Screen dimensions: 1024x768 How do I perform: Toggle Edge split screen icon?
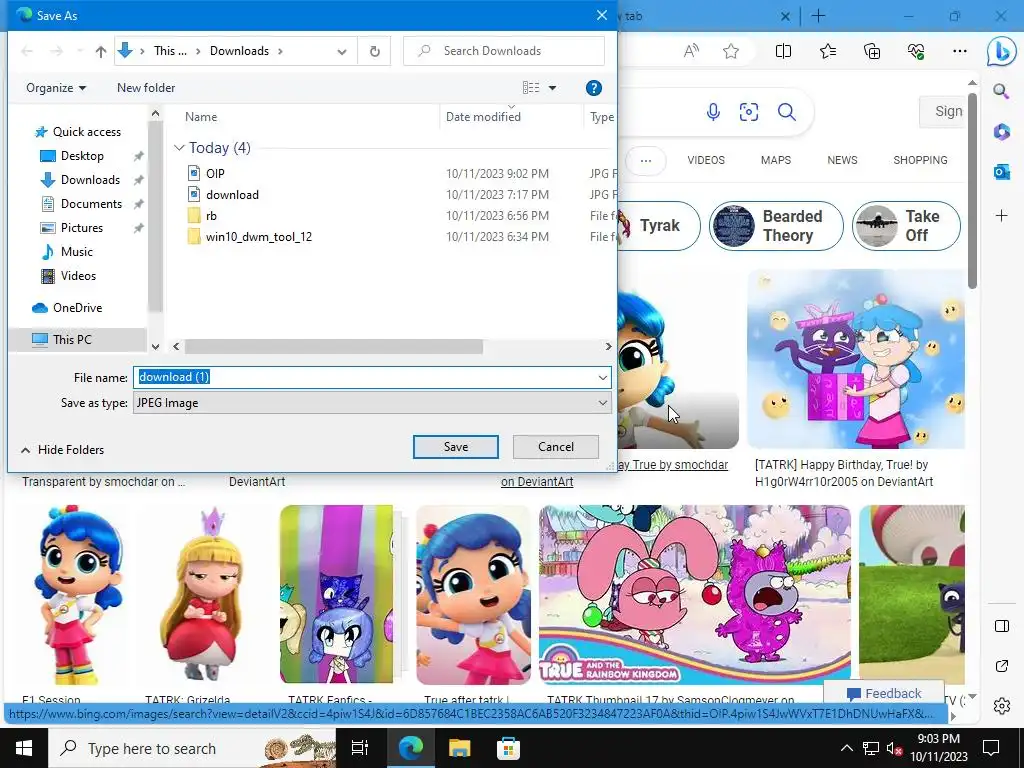783,51
